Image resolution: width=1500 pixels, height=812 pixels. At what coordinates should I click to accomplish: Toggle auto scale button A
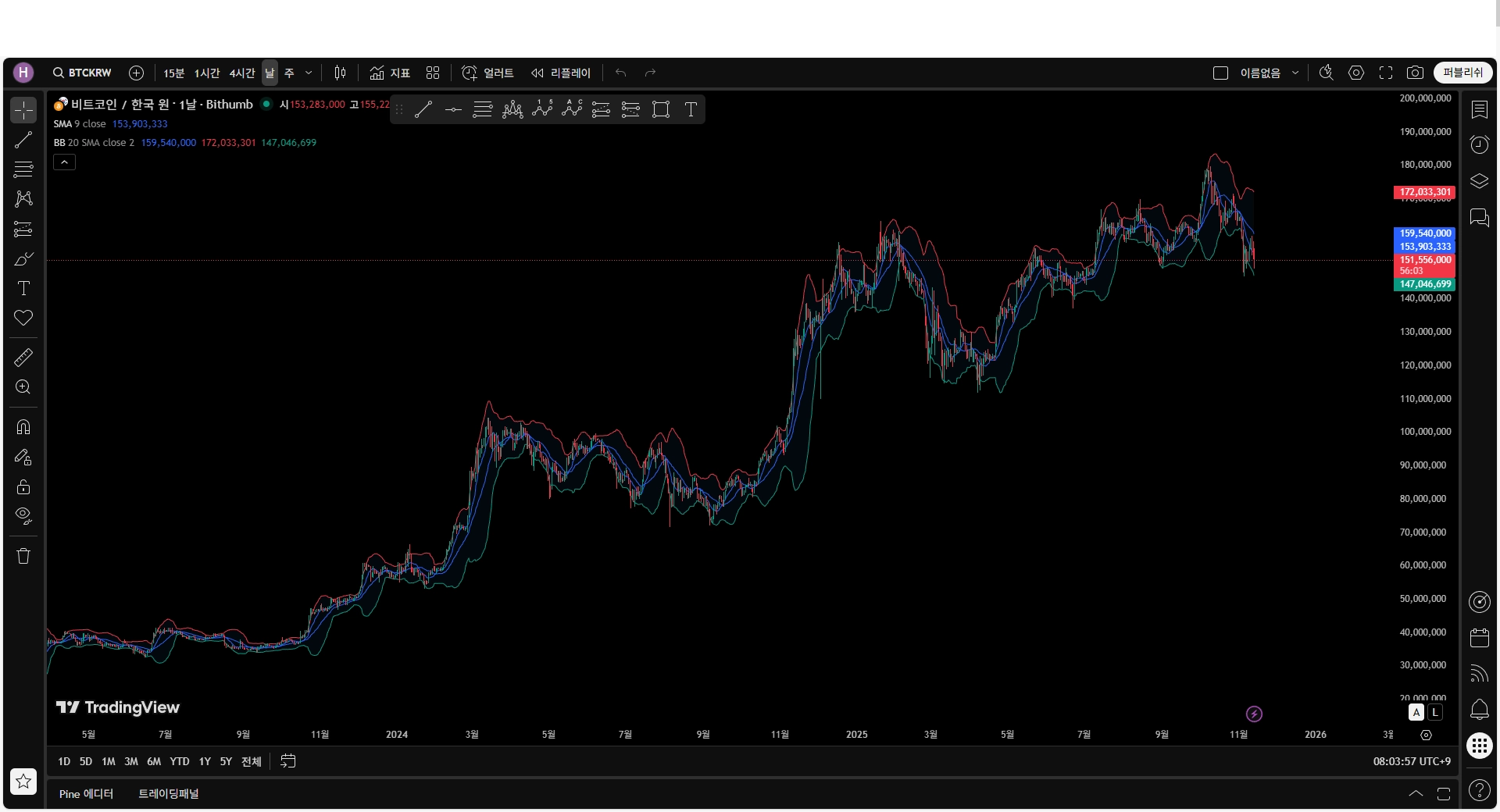(x=1416, y=712)
